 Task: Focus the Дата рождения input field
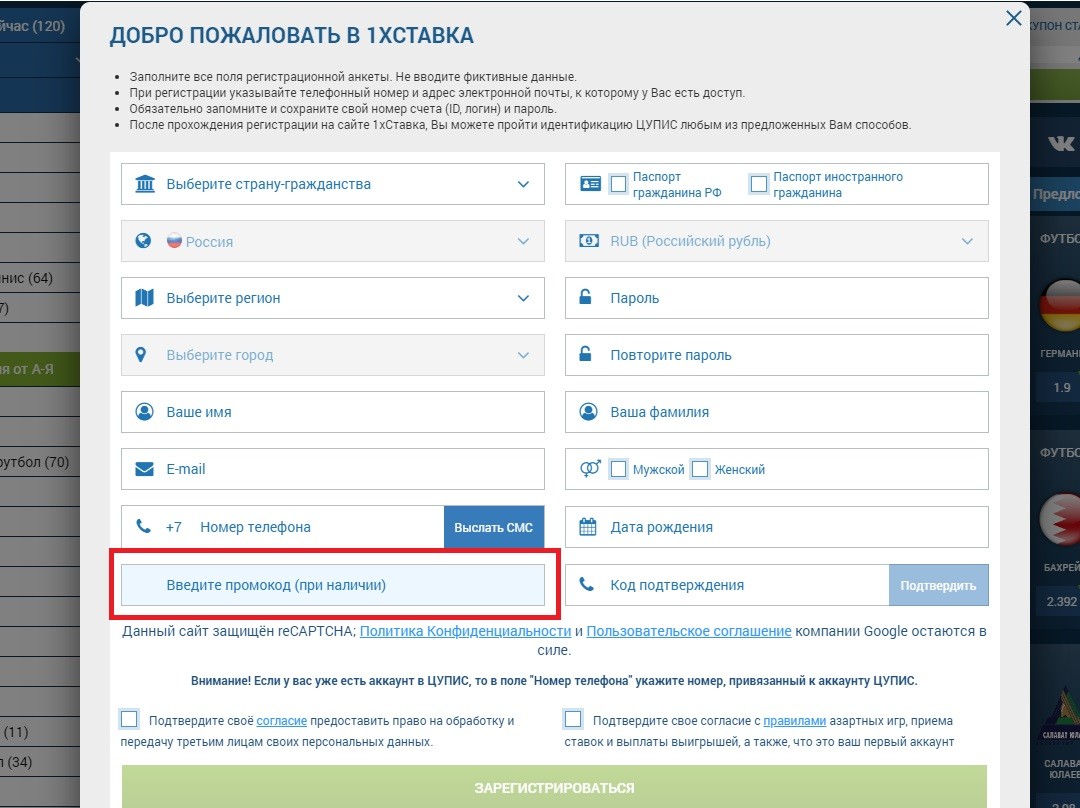777,527
